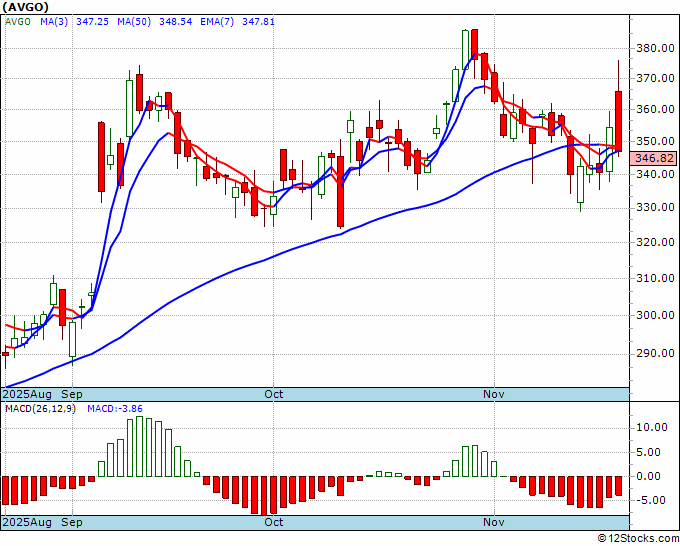680x546 pixels.
Task: Click the 330.00 price axis label
Action: pos(655,207)
